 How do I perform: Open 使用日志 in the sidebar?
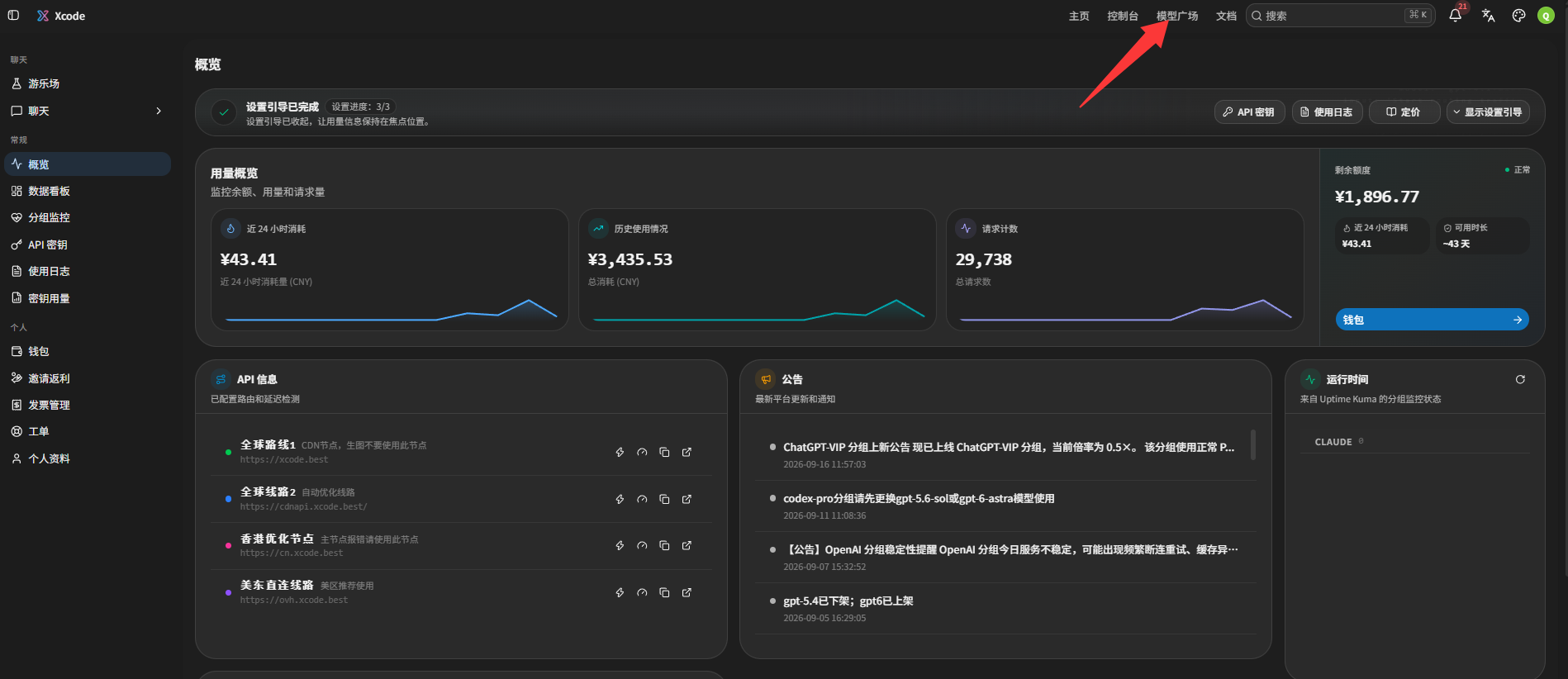[x=88, y=271]
